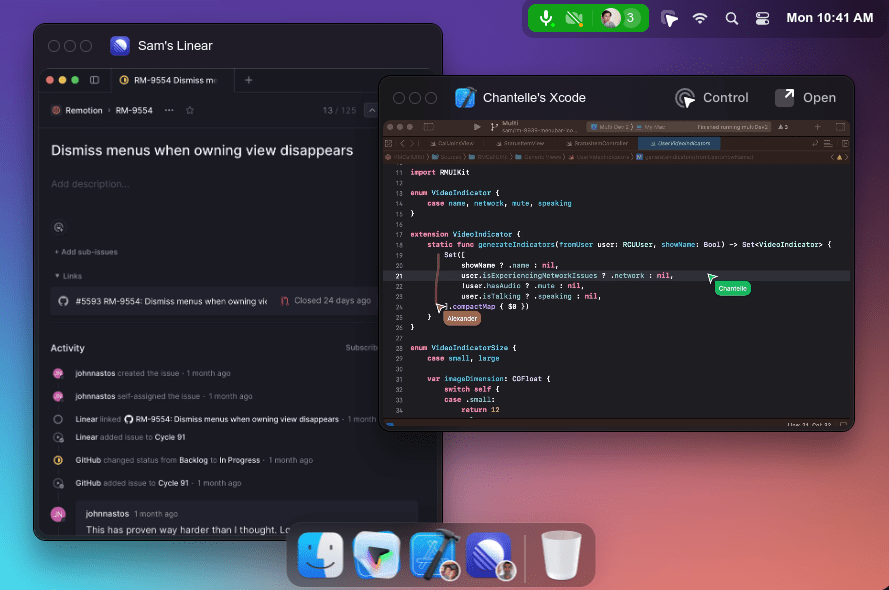Image resolution: width=889 pixels, height=590 pixels.
Task: Switch to the StatusItemView tab in Xcode
Action: 520,143
